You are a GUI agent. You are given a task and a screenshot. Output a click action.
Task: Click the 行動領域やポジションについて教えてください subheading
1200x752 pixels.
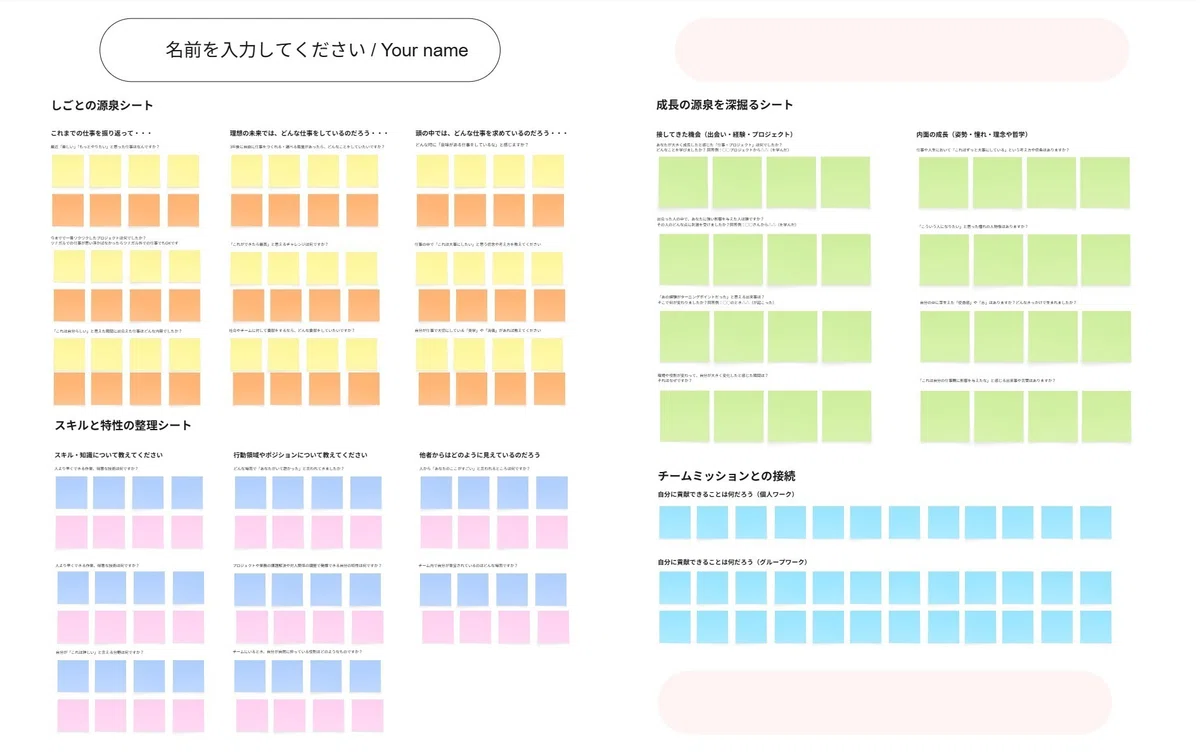click(300, 455)
